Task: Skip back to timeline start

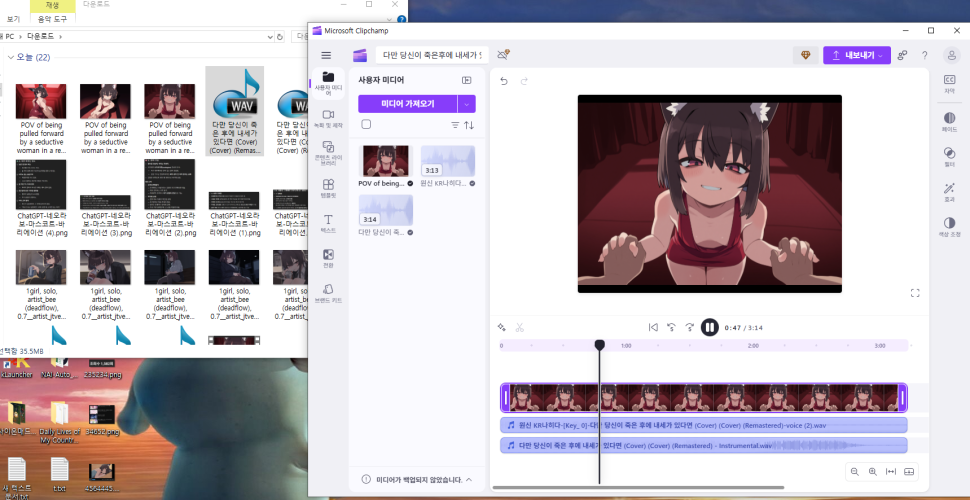Action: (x=653, y=327)
